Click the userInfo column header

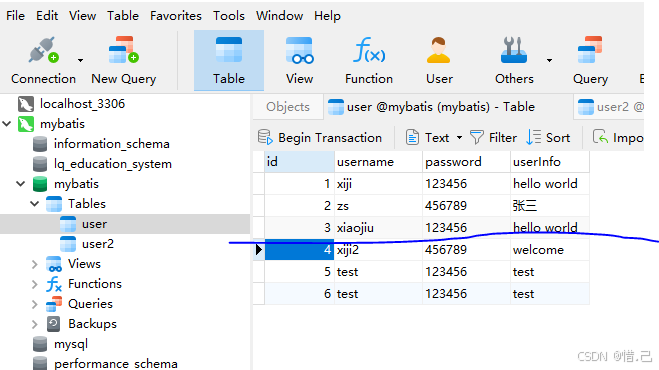(x=550, y=162)
